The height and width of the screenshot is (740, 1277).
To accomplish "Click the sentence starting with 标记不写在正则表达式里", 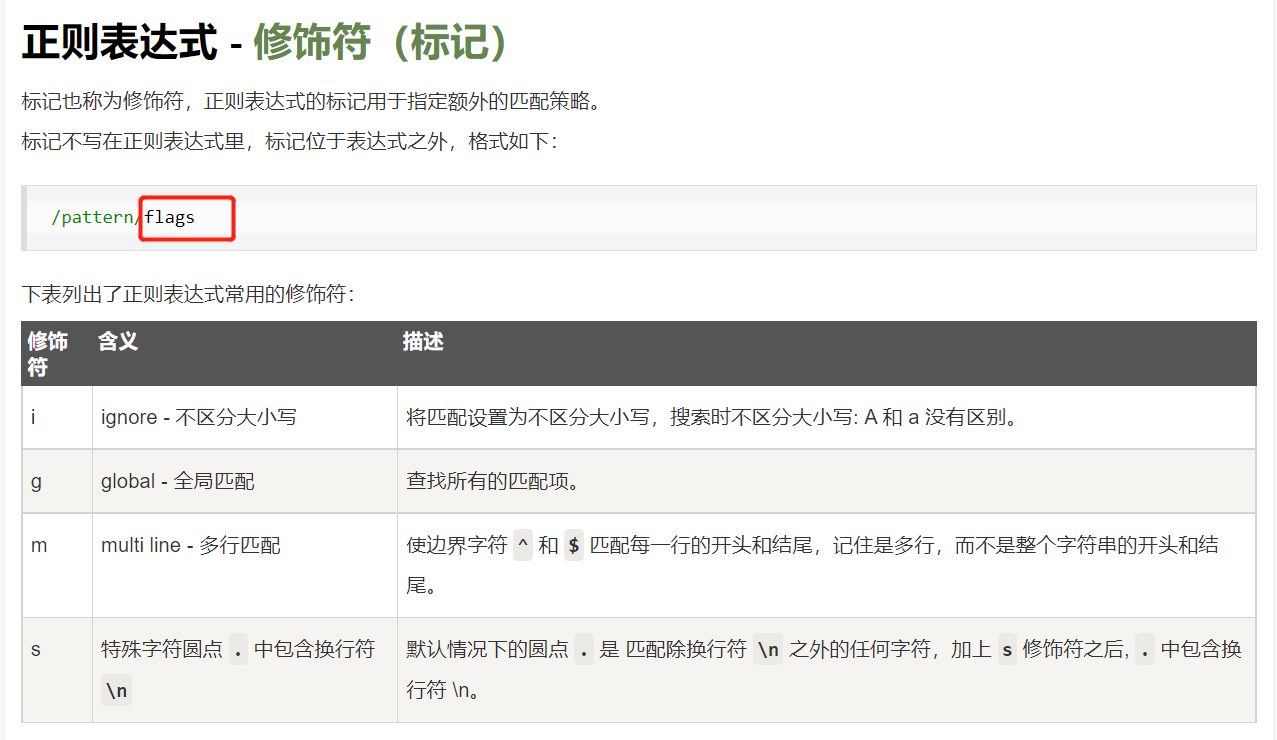I will click(290, 141).
